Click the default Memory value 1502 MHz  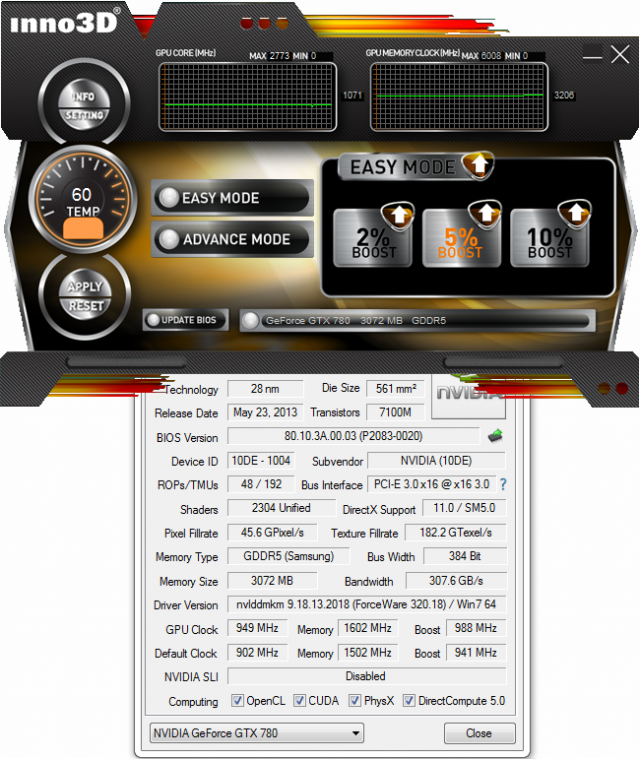coord(368,653)
